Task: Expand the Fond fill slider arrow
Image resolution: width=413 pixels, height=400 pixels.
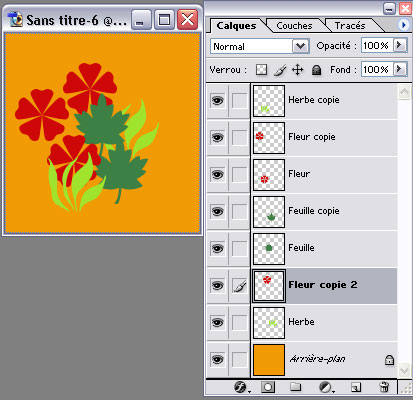Action: 400,69
